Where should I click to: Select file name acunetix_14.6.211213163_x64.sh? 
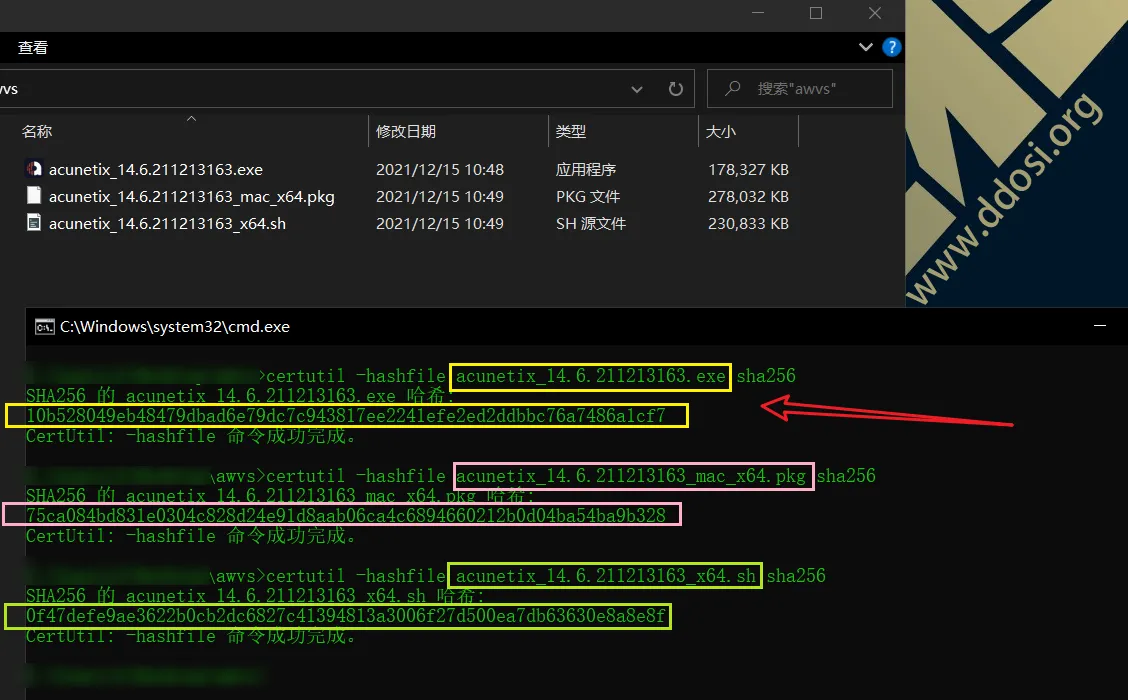[x=167, y=224]
